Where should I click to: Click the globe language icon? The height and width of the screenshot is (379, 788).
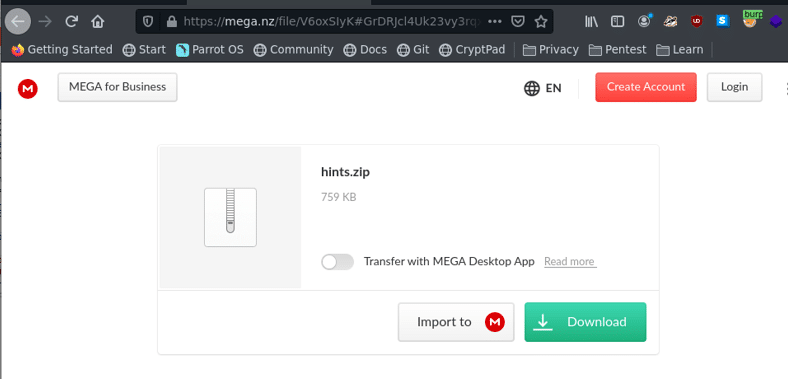[x=532, y=88]
